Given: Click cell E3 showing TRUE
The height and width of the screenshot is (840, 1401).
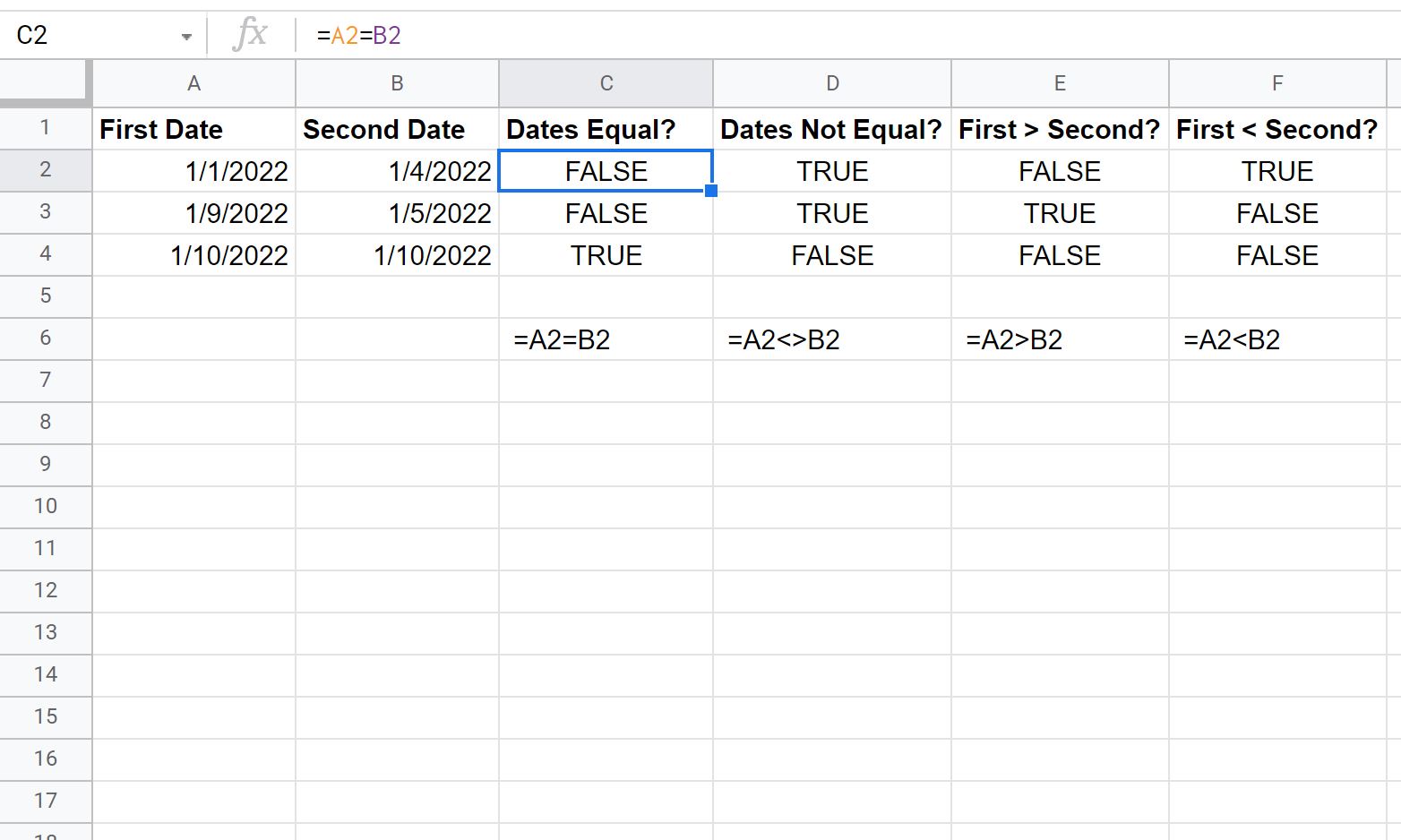Looking at the screenshot, I should point(1059,212).
